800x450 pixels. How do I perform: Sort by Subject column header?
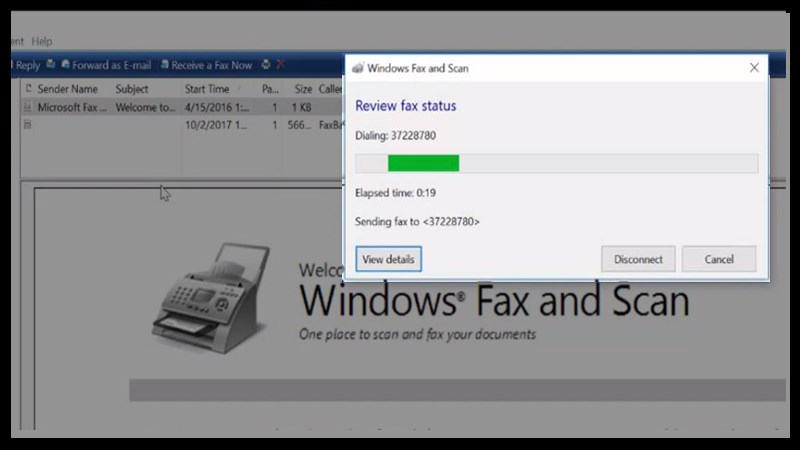point(132,89)
